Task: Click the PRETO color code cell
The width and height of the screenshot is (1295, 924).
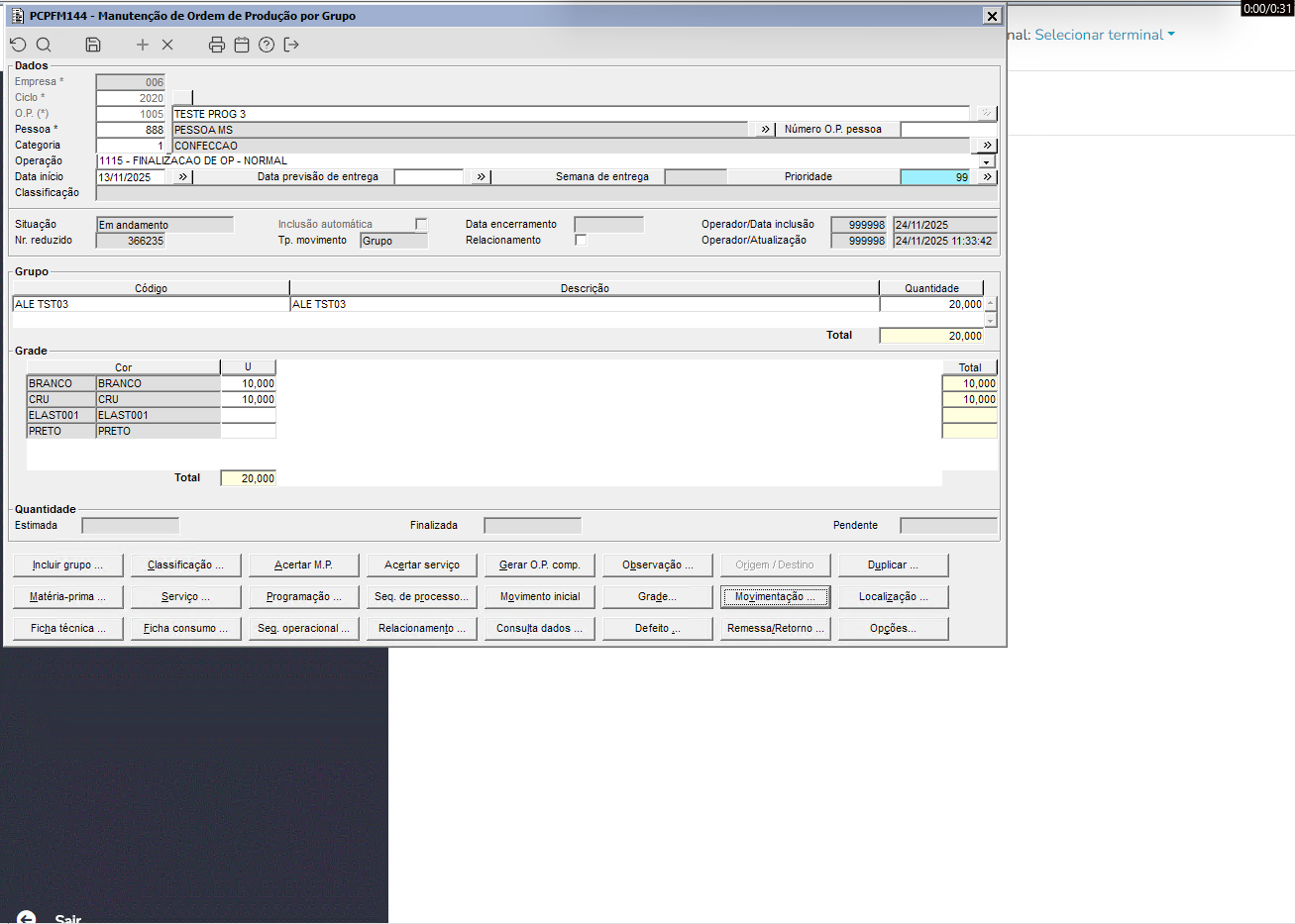Action: [61, 431]
